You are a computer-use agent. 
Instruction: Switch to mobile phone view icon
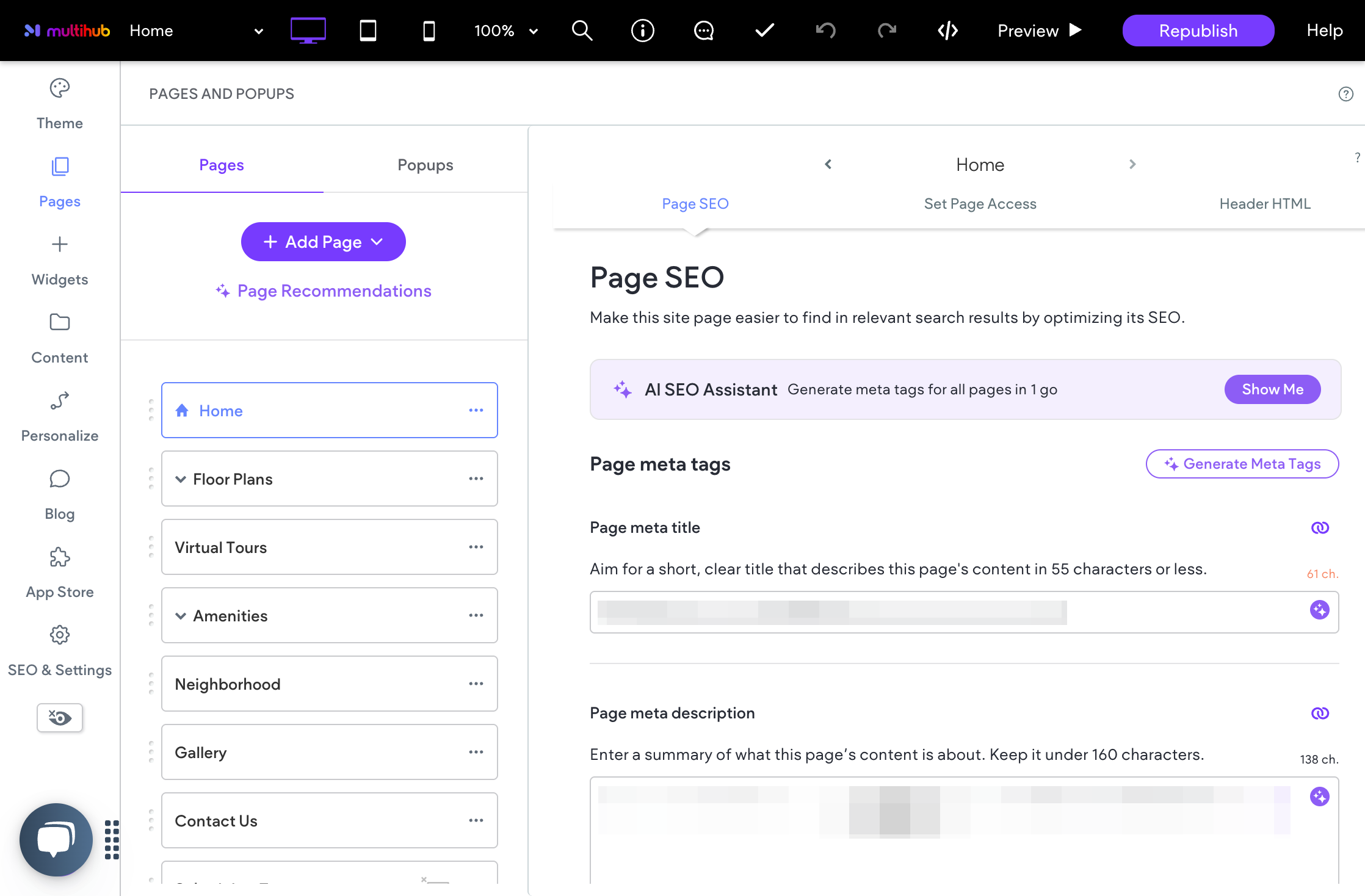tap(429, 31)
